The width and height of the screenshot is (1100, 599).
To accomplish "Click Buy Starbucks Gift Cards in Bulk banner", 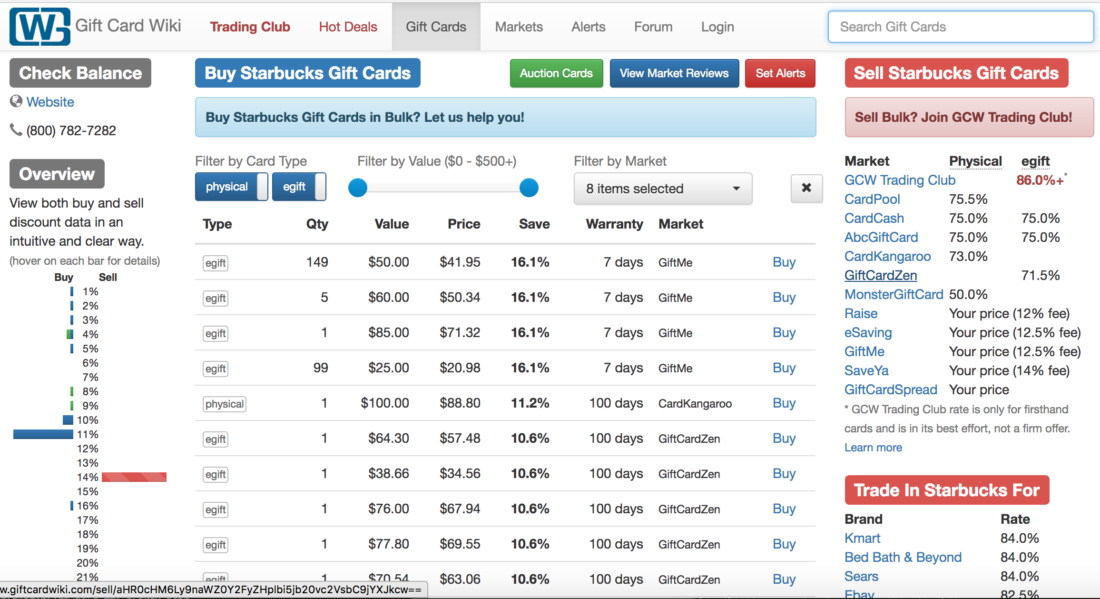I will [505, 117].
